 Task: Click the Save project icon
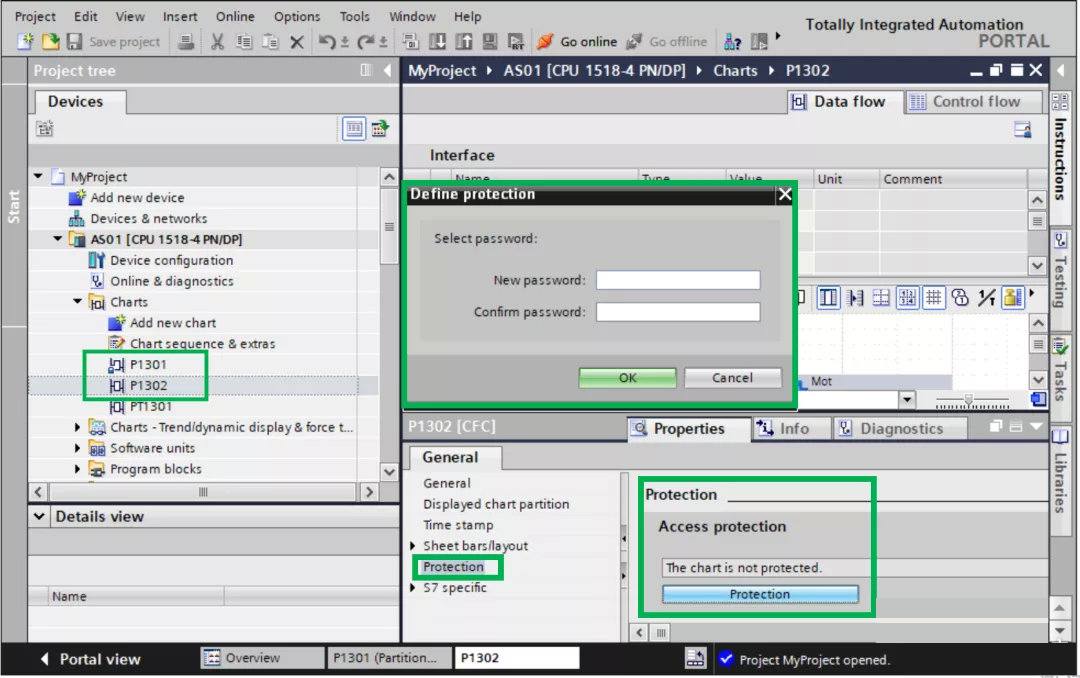coord(74,42)
